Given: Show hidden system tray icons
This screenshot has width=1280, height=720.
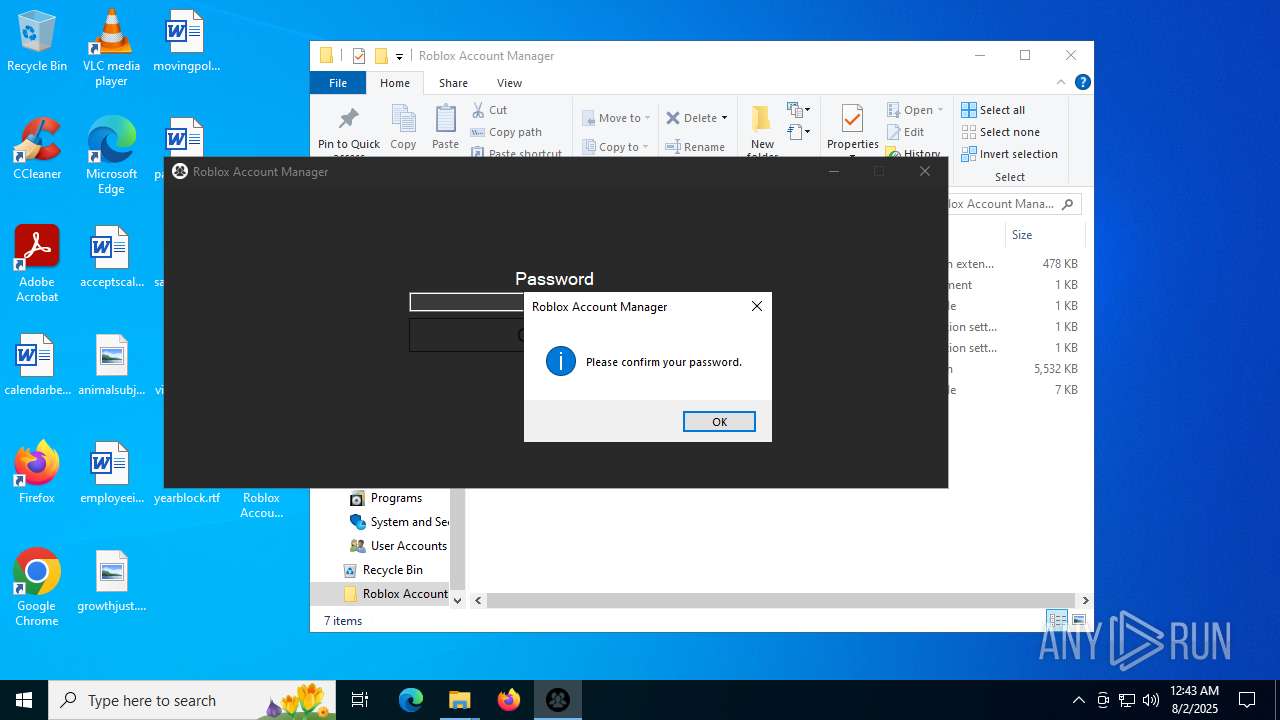Looking at the screenshot, I should pyautogui.click(x=1078, y=700).
